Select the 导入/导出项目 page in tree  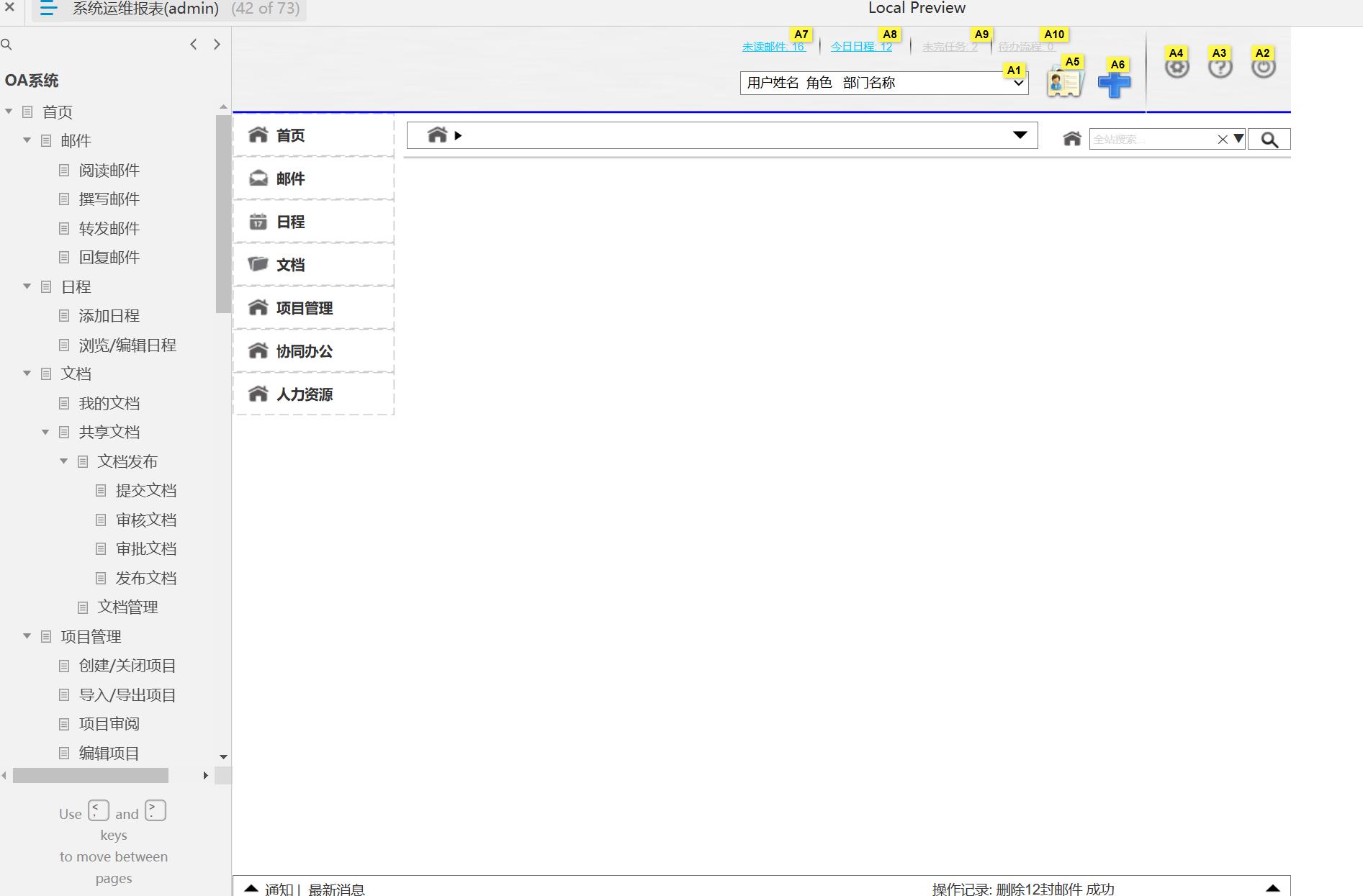[127, 694]
